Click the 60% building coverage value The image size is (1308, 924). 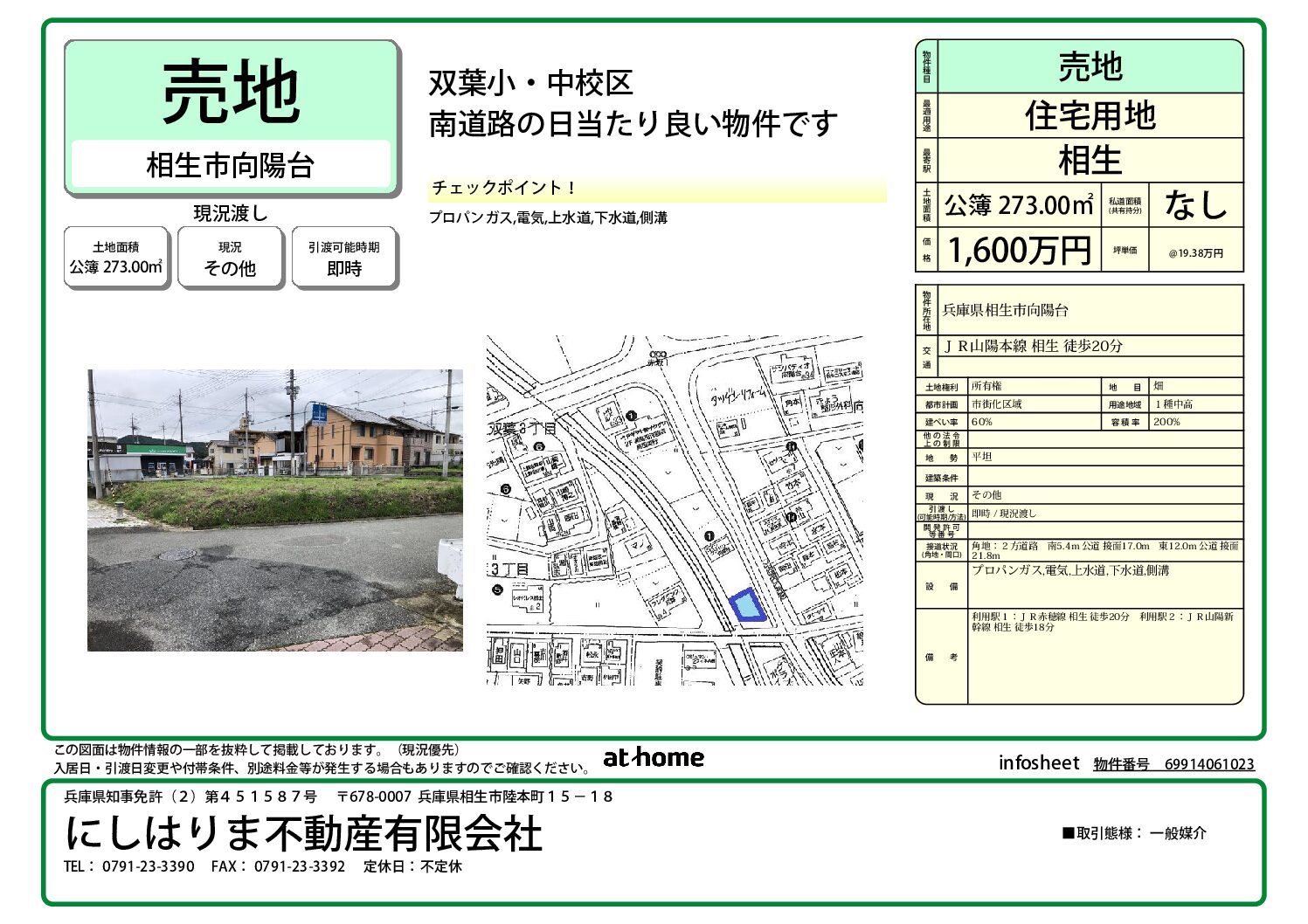[x=982, y=422]
